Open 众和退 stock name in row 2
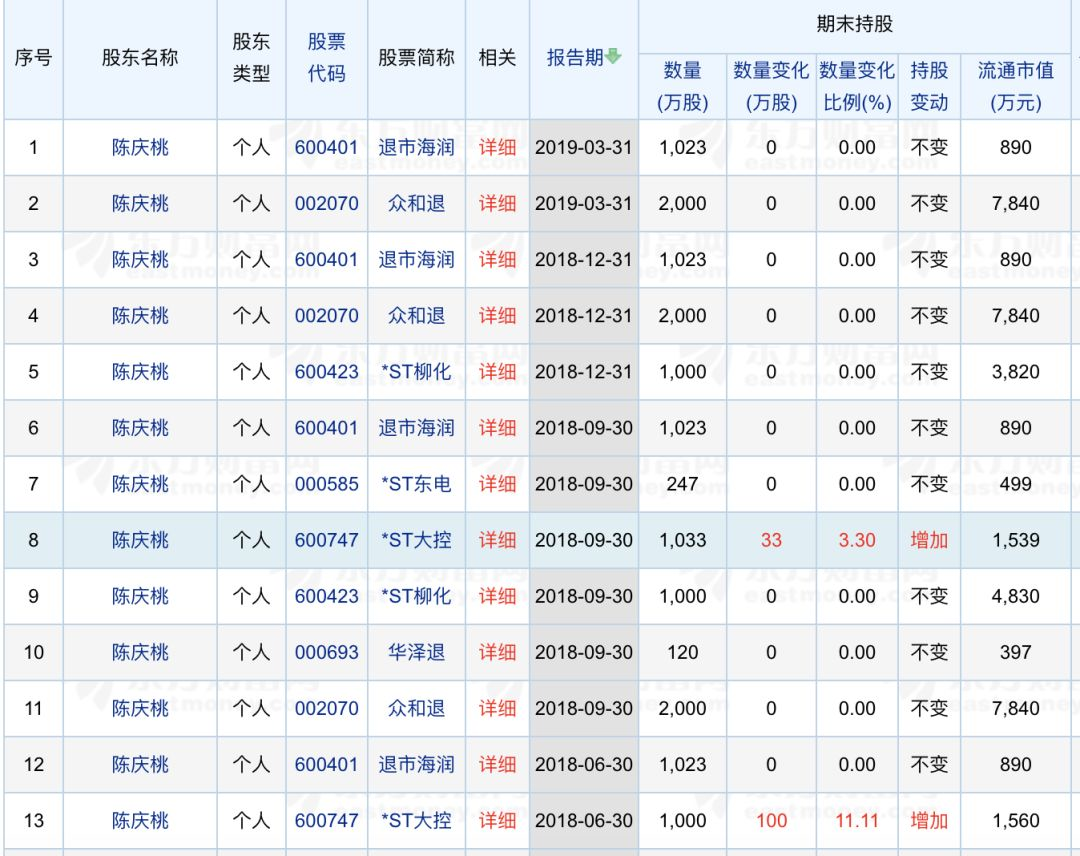The width and height of the screenshot is (1080, 856). [x=416, y=204]
